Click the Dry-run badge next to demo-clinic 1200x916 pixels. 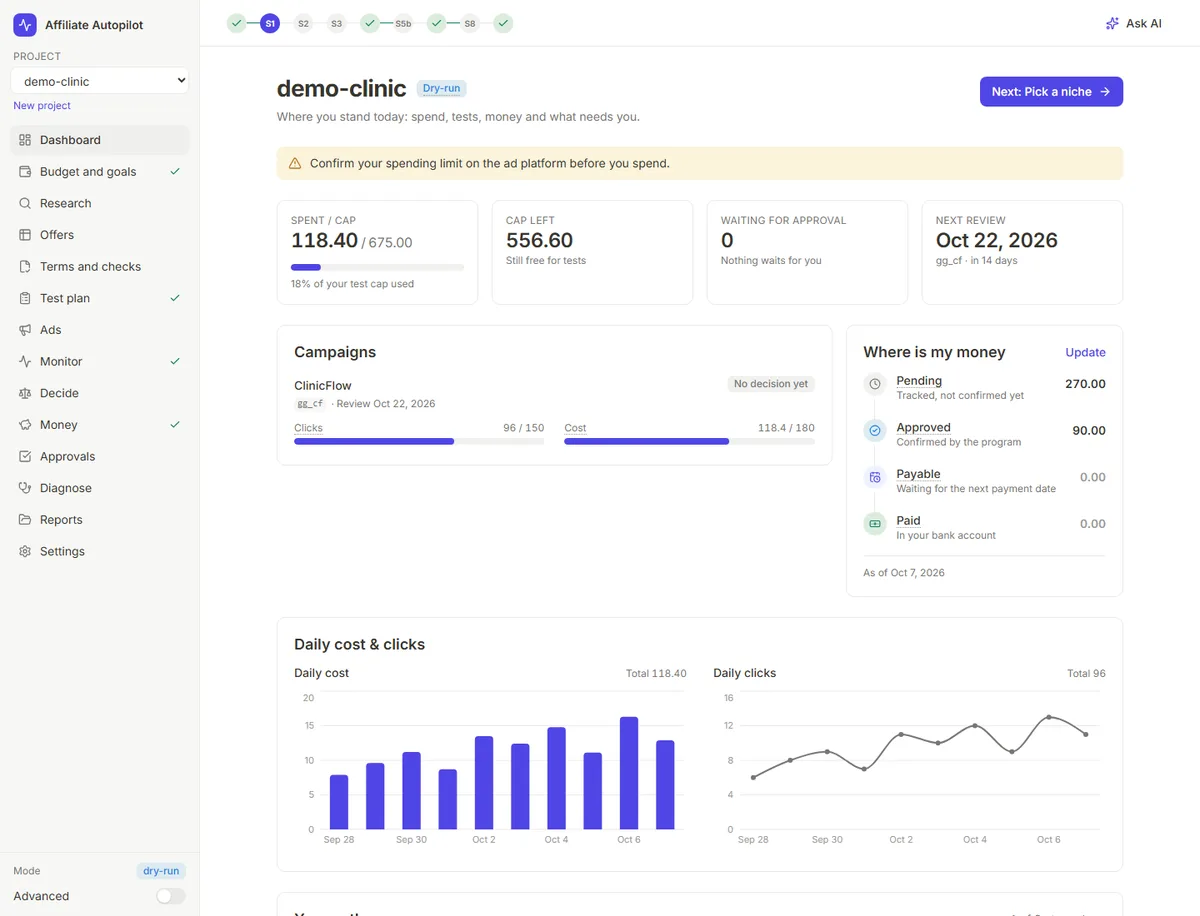click(441, 89)
